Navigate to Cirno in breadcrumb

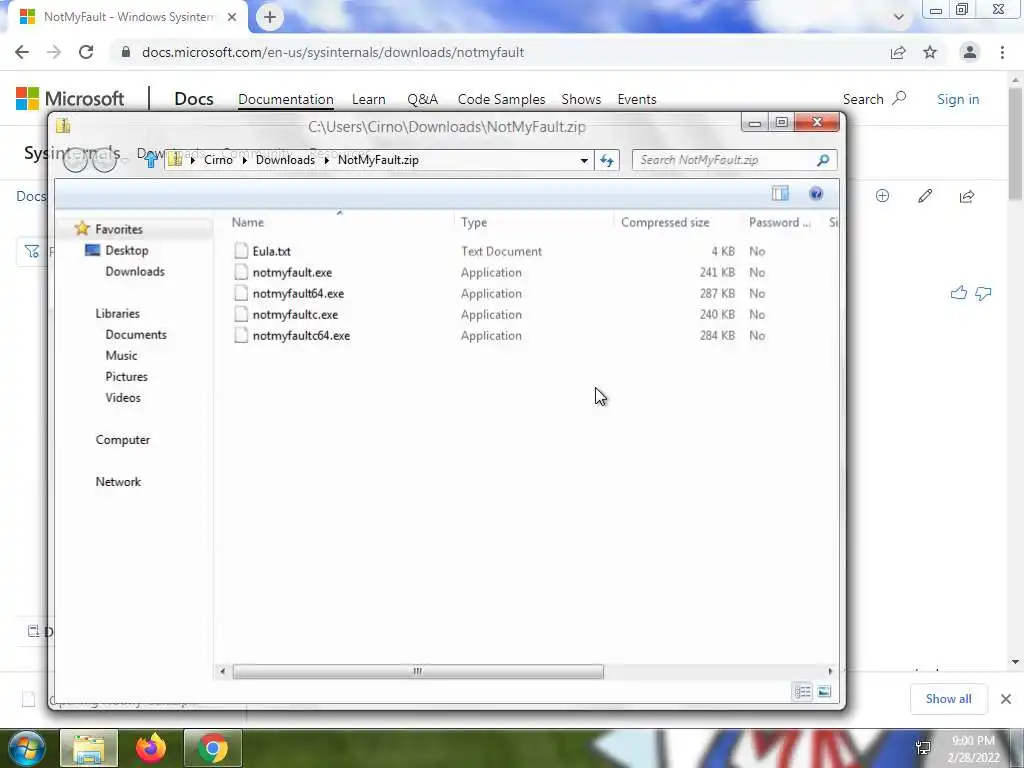[x=218, y=160]
